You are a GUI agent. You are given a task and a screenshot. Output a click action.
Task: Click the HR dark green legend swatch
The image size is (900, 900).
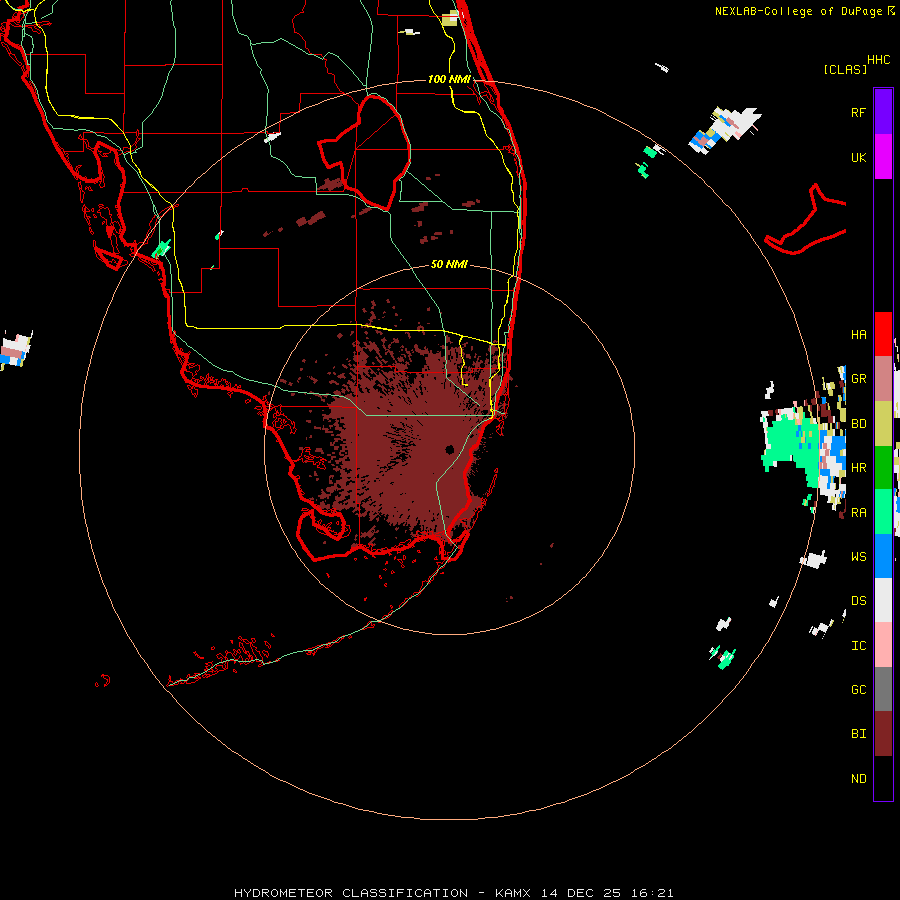pyautogui.click(x=883, y=467)
